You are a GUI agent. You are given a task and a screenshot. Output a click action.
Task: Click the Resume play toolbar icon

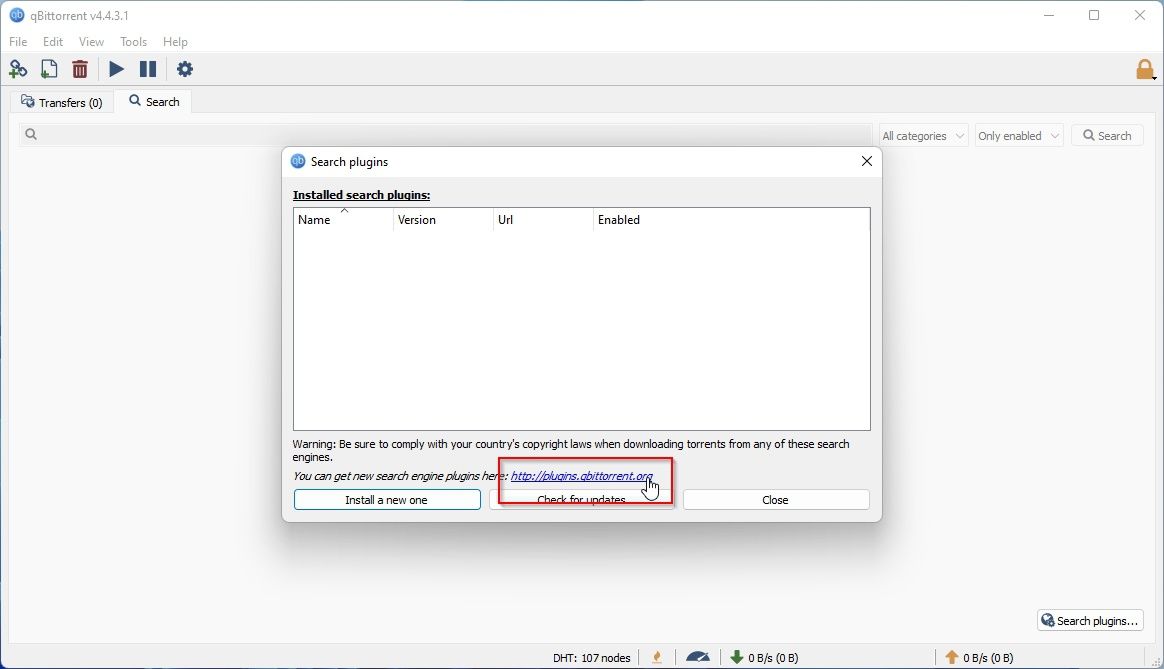[x=117, y=69]
